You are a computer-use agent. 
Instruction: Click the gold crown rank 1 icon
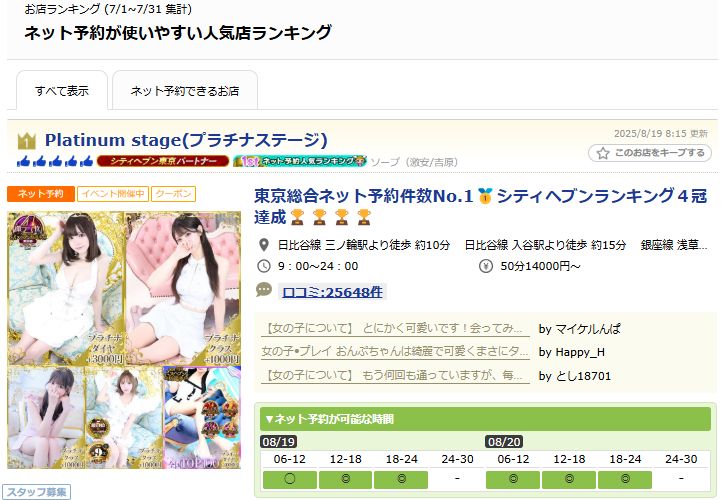[26, 141]
